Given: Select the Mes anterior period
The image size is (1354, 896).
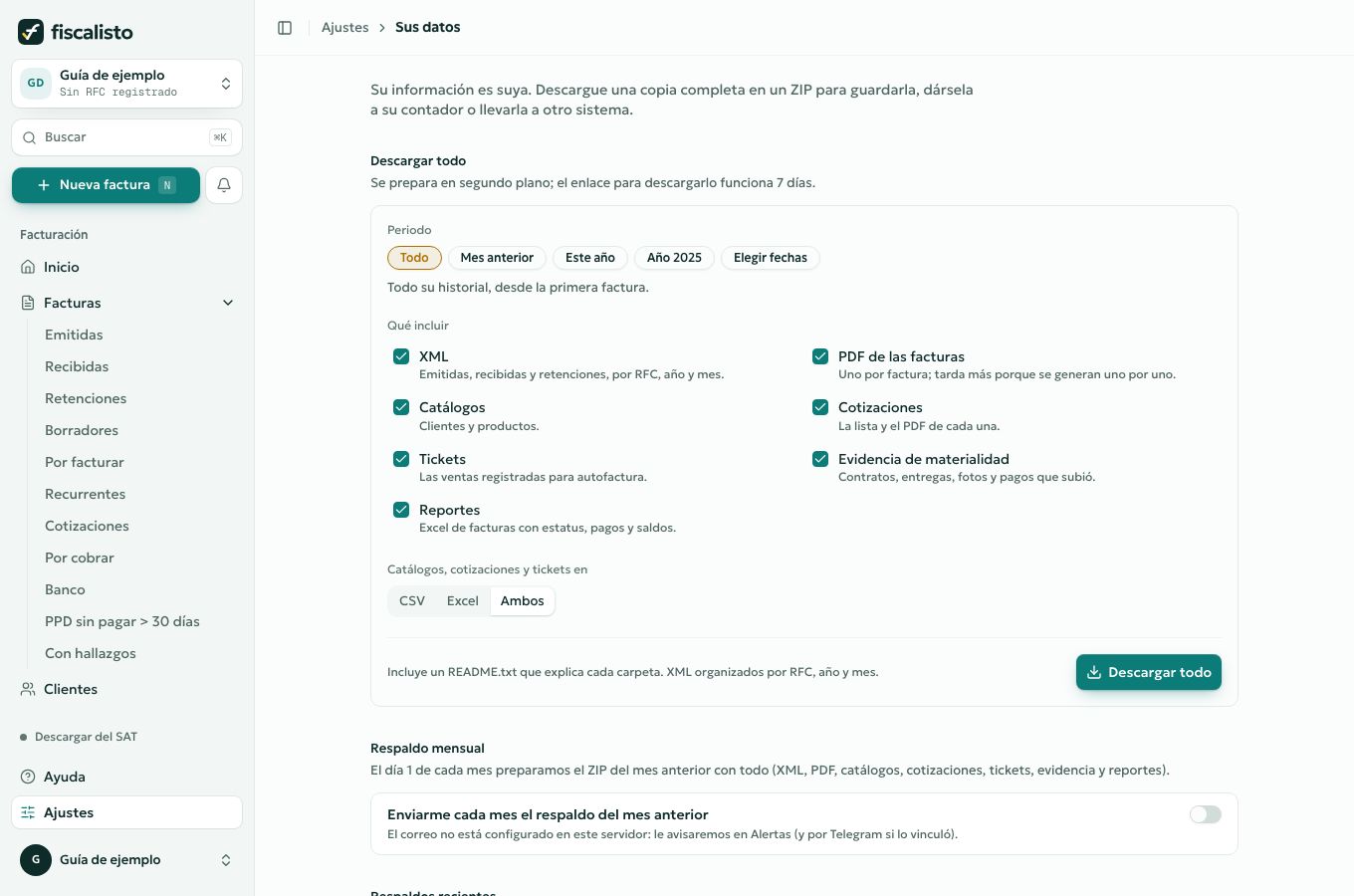Looking at the screenshot, I should coord(497,258).
